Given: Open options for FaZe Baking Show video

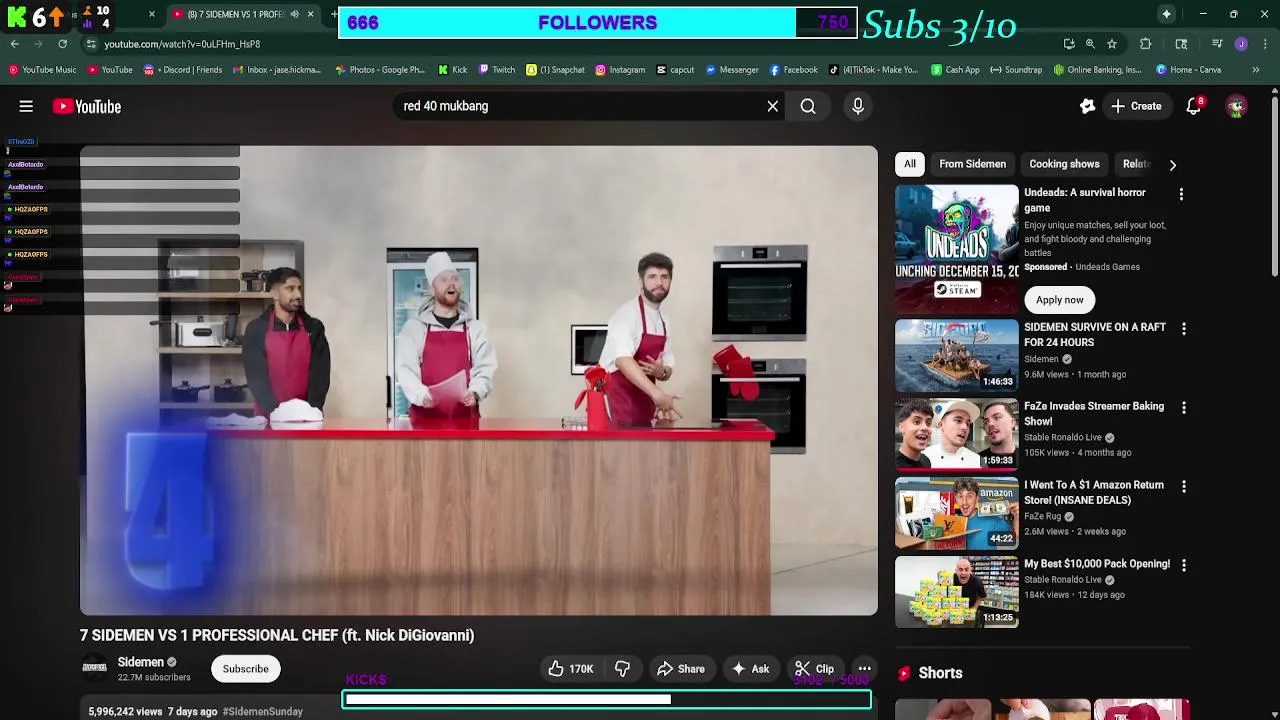Looking at the screenshot, I should pyautogui.click(x=1184, y=408).
